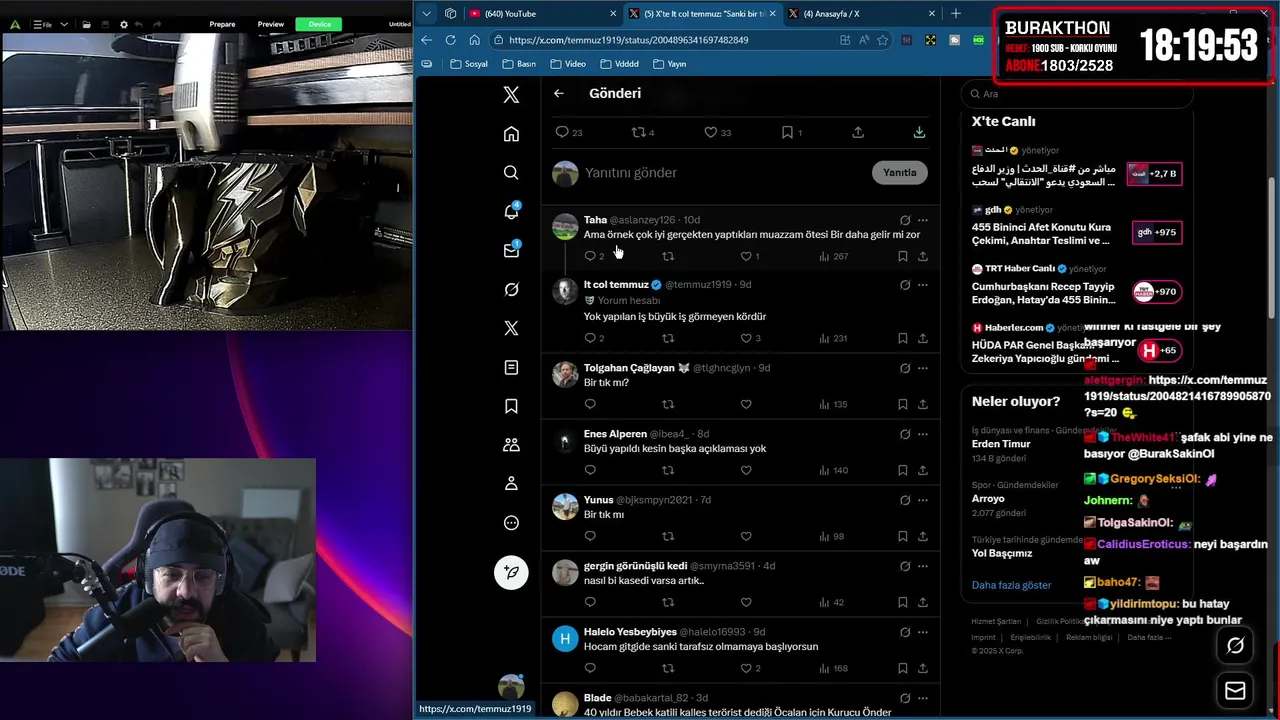Bookmark Yunus's reply

[902, 536]
